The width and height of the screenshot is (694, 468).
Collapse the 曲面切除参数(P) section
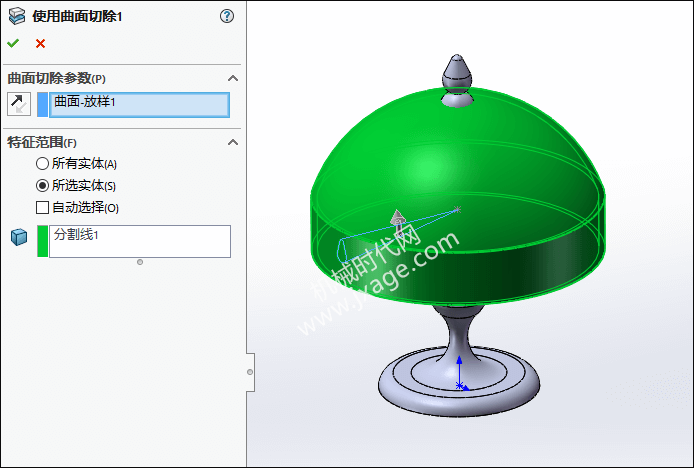[233, 78]
